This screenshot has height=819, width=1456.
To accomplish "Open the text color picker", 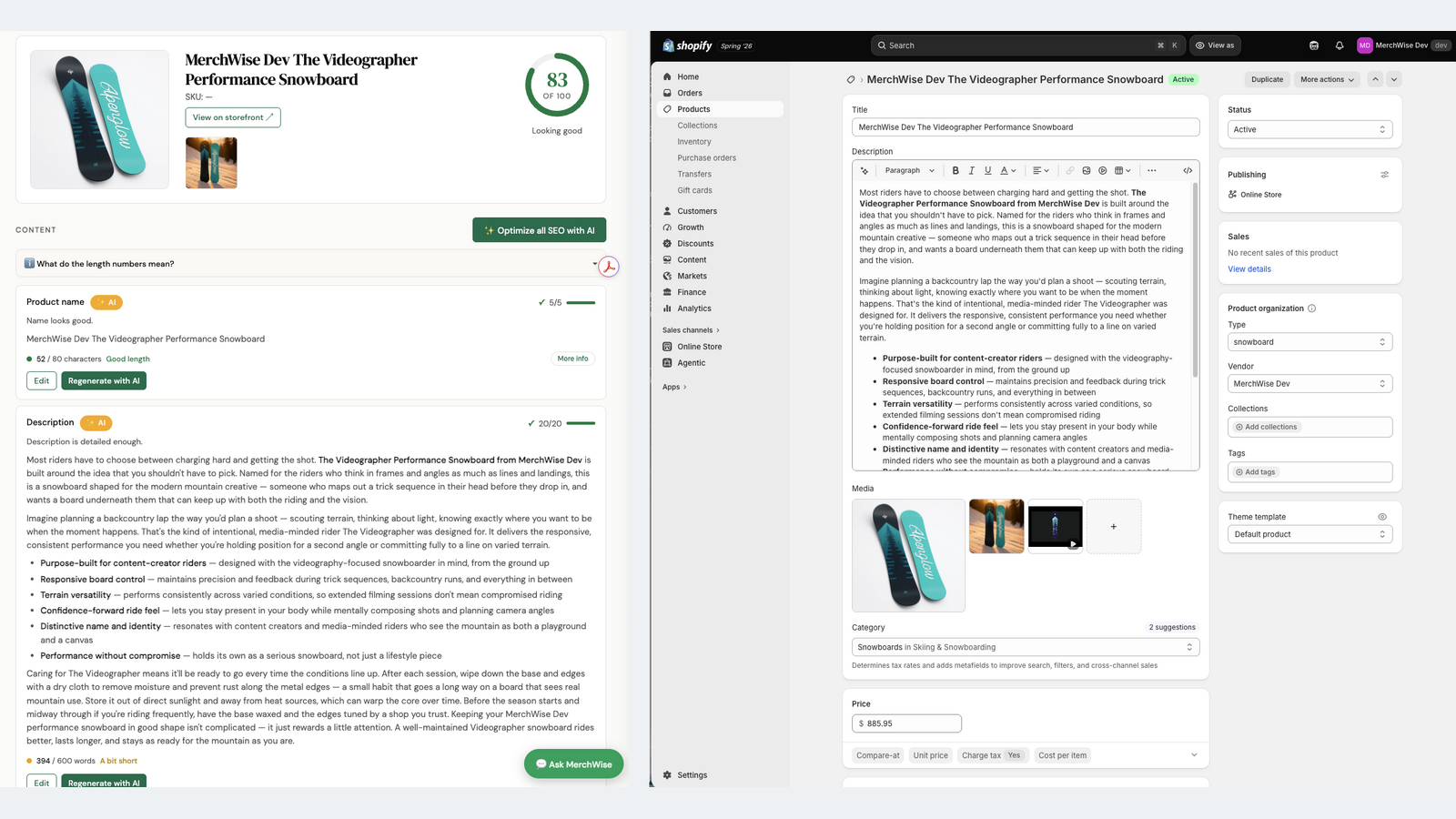I will point(1008,171).
